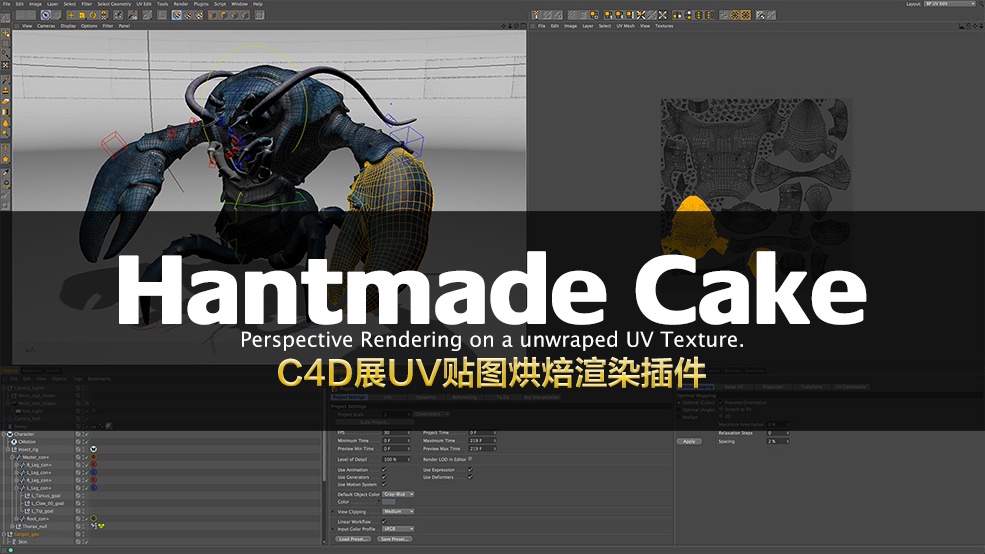Click the project Color swatch
Screen dimensions: 985x554
click(x=388, y=502)
